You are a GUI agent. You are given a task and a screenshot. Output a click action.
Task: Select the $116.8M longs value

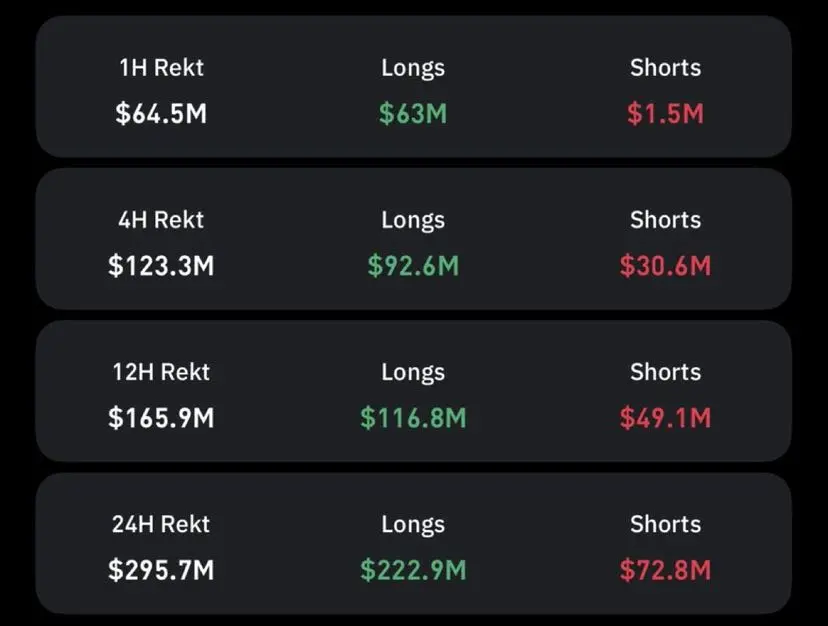(413, 417)
